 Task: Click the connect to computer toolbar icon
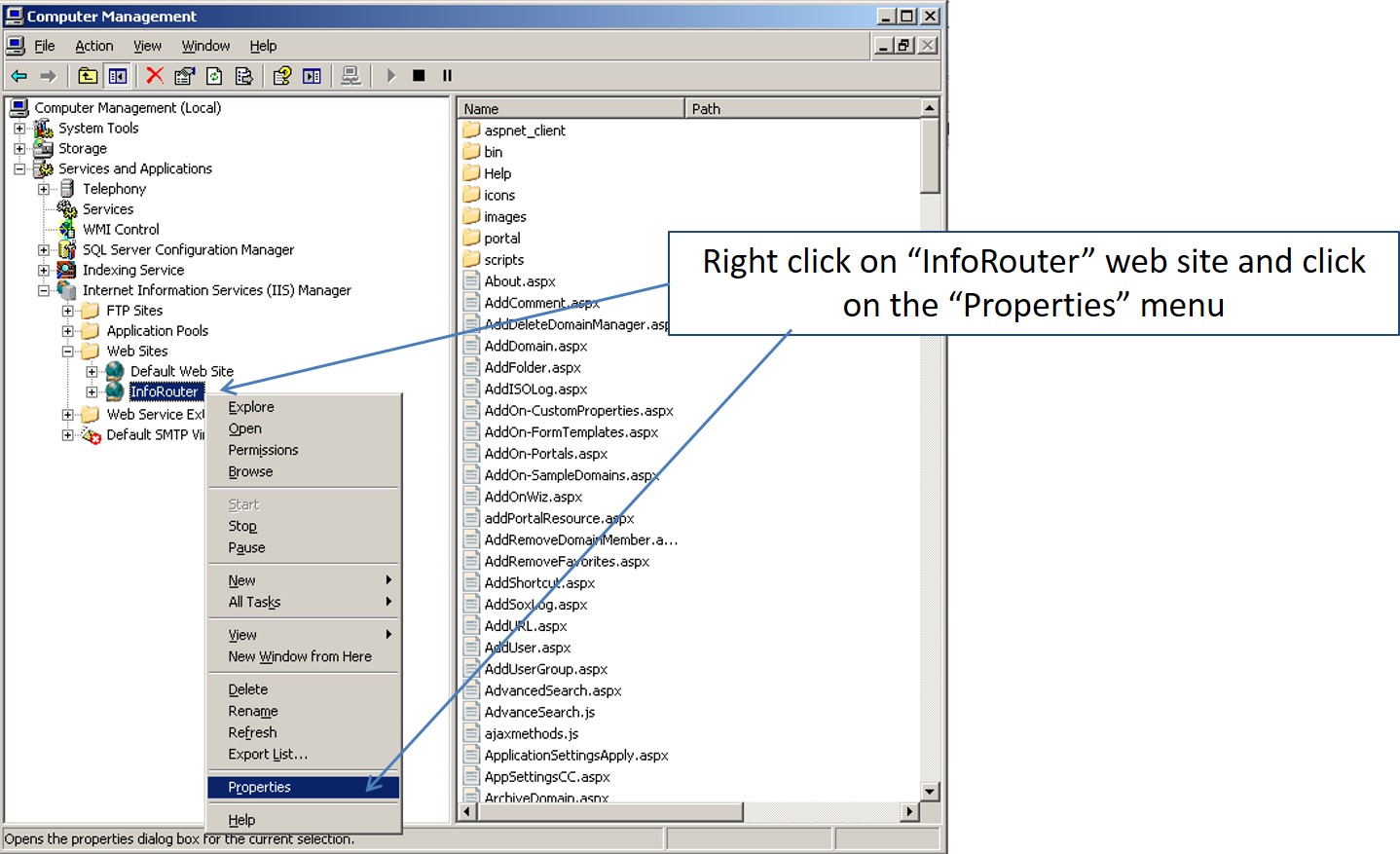350,76
